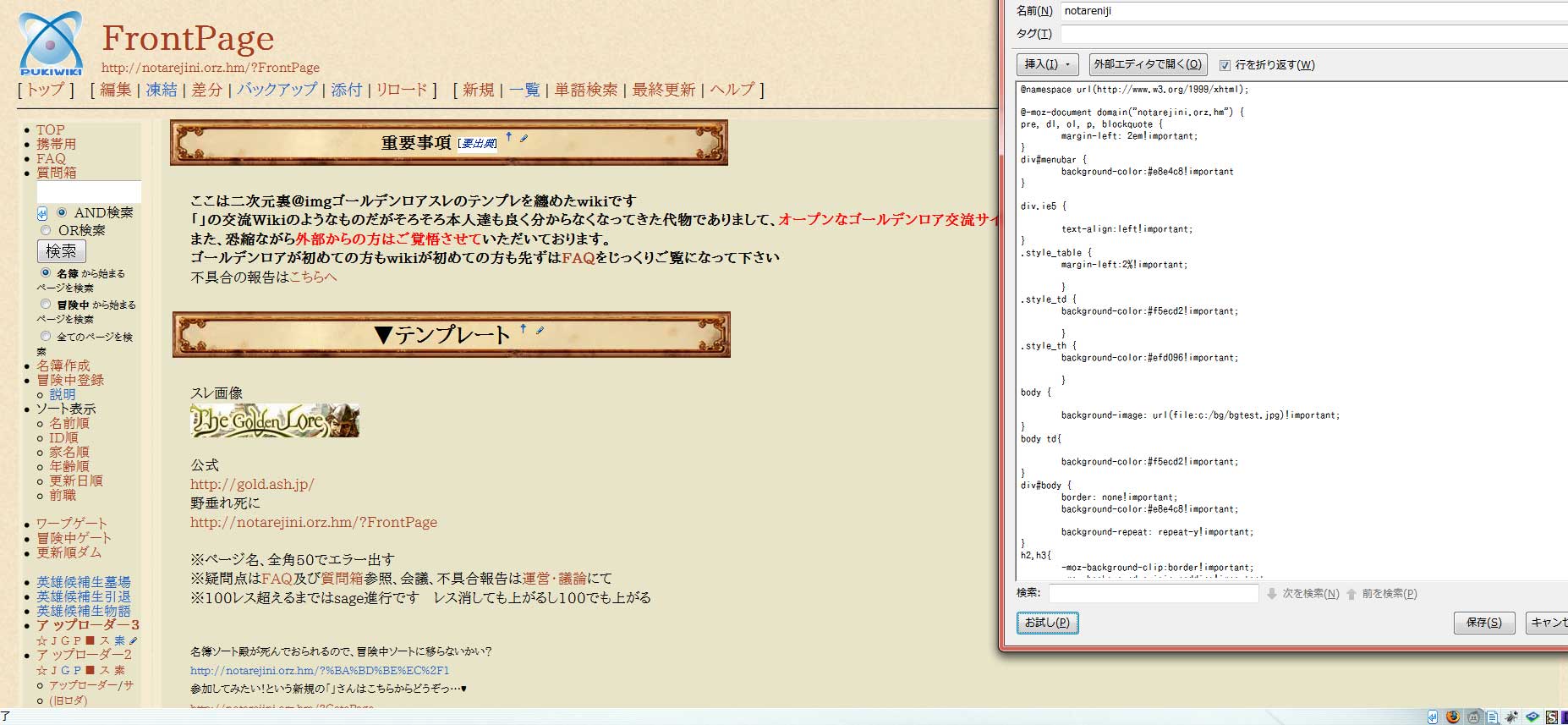Click the Greasemonkey monkey icon in status bar
The width and height of the screenshot is (1568, 725).
coord(1472,717)
